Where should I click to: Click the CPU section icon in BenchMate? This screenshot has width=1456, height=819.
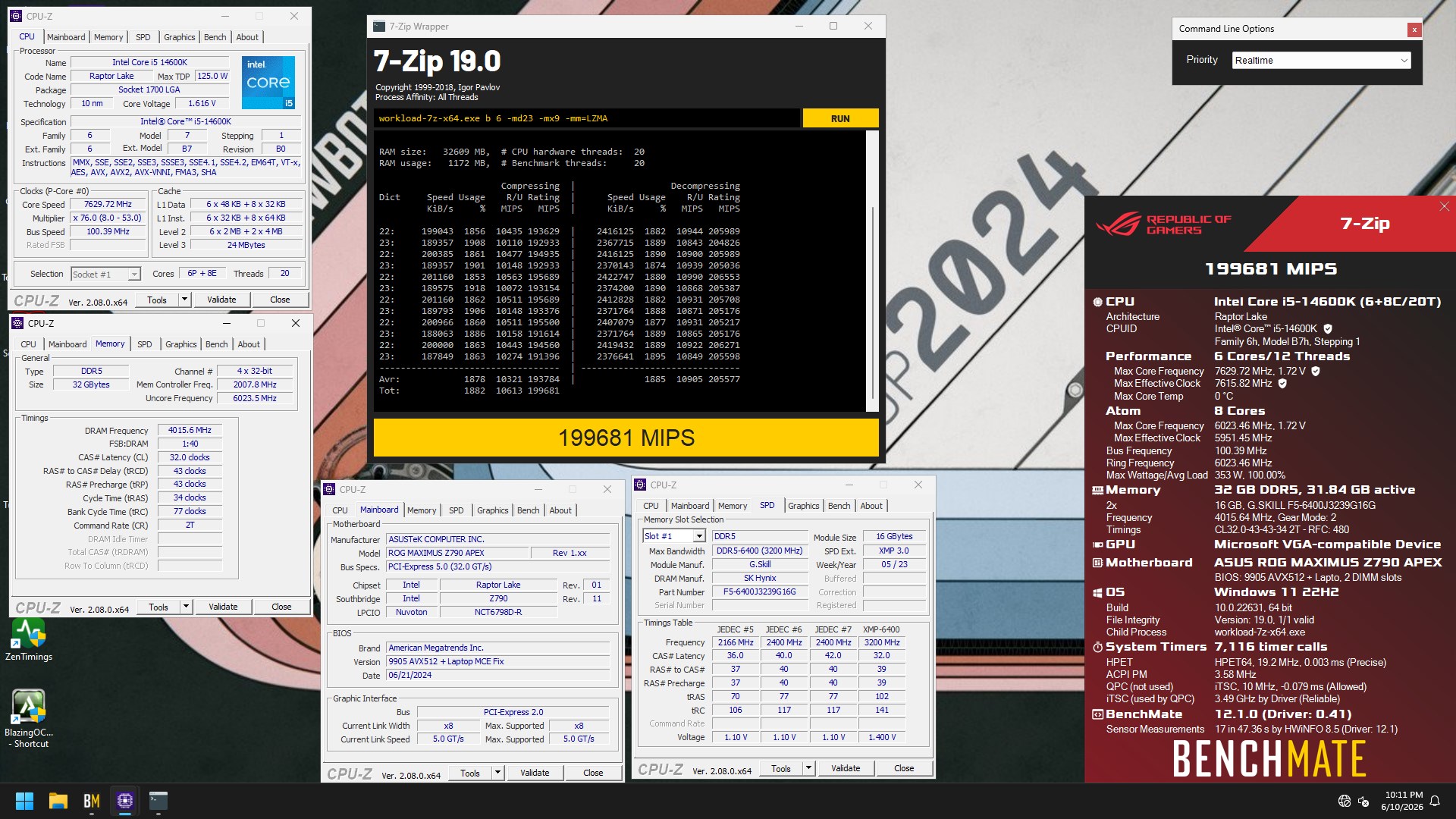point(1097,302)
